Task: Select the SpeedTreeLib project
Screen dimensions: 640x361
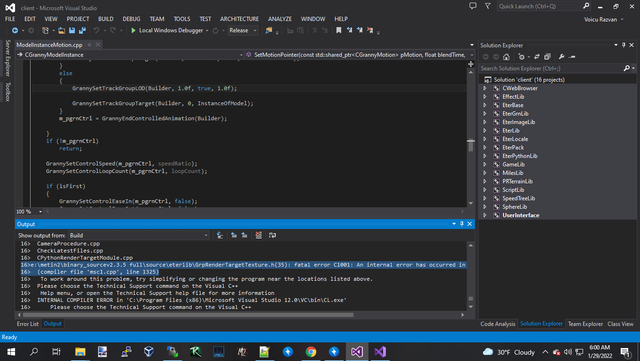Action: tap(518, 198)
